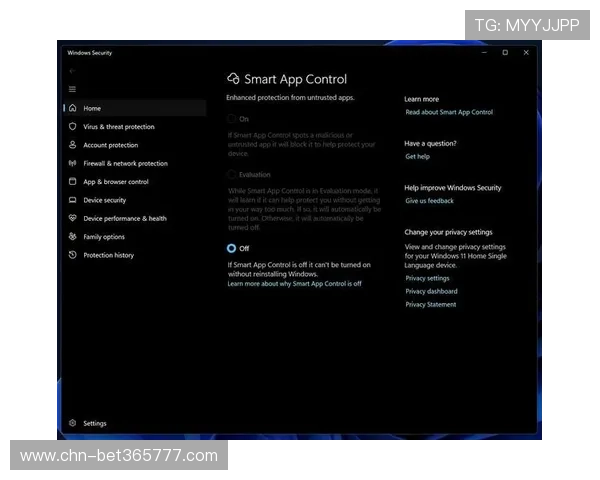Image resolution: width=600 pixels, height=480 pixels.
Task: Open the Privacy dashboard link
Action: tap(431, 291)
